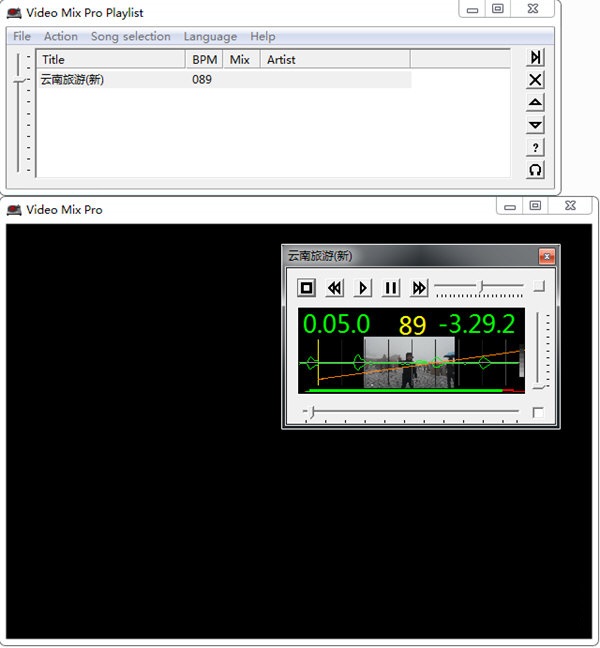Open the Help menu
This screenshot has height=648, width=600.
click(x=262, y=36)
